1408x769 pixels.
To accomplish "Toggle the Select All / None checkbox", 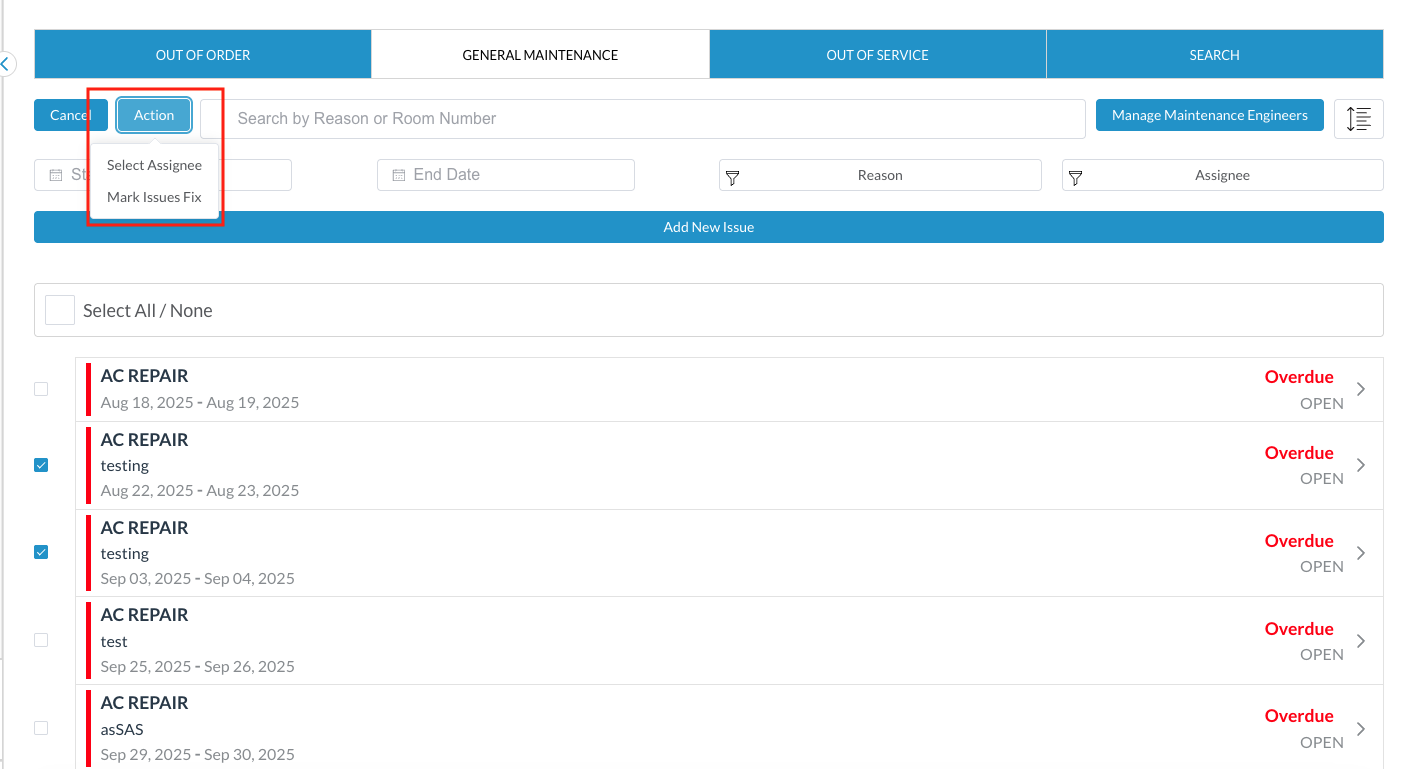I will (x=59, y=310).
